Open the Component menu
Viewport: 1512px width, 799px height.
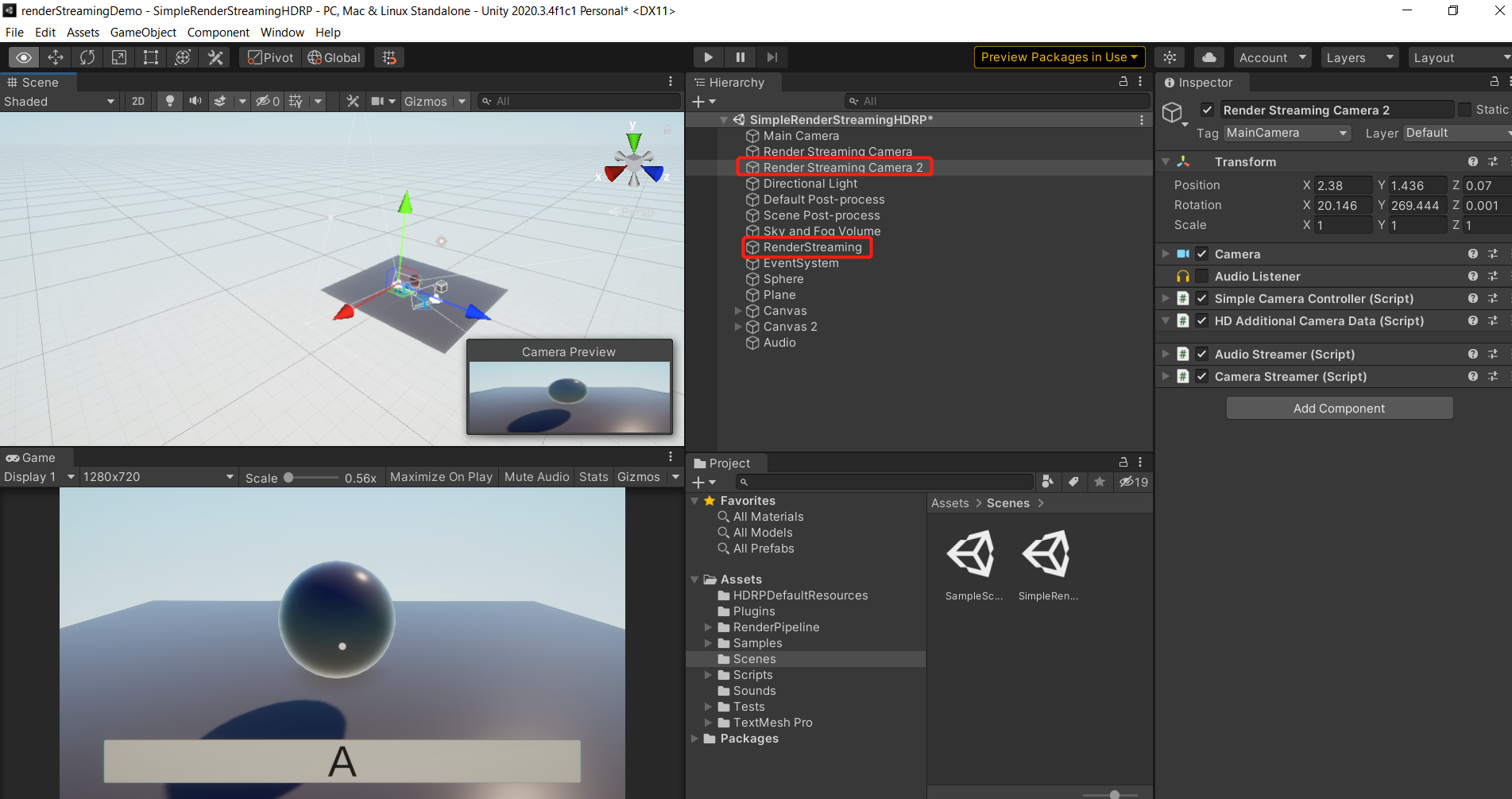218,33
